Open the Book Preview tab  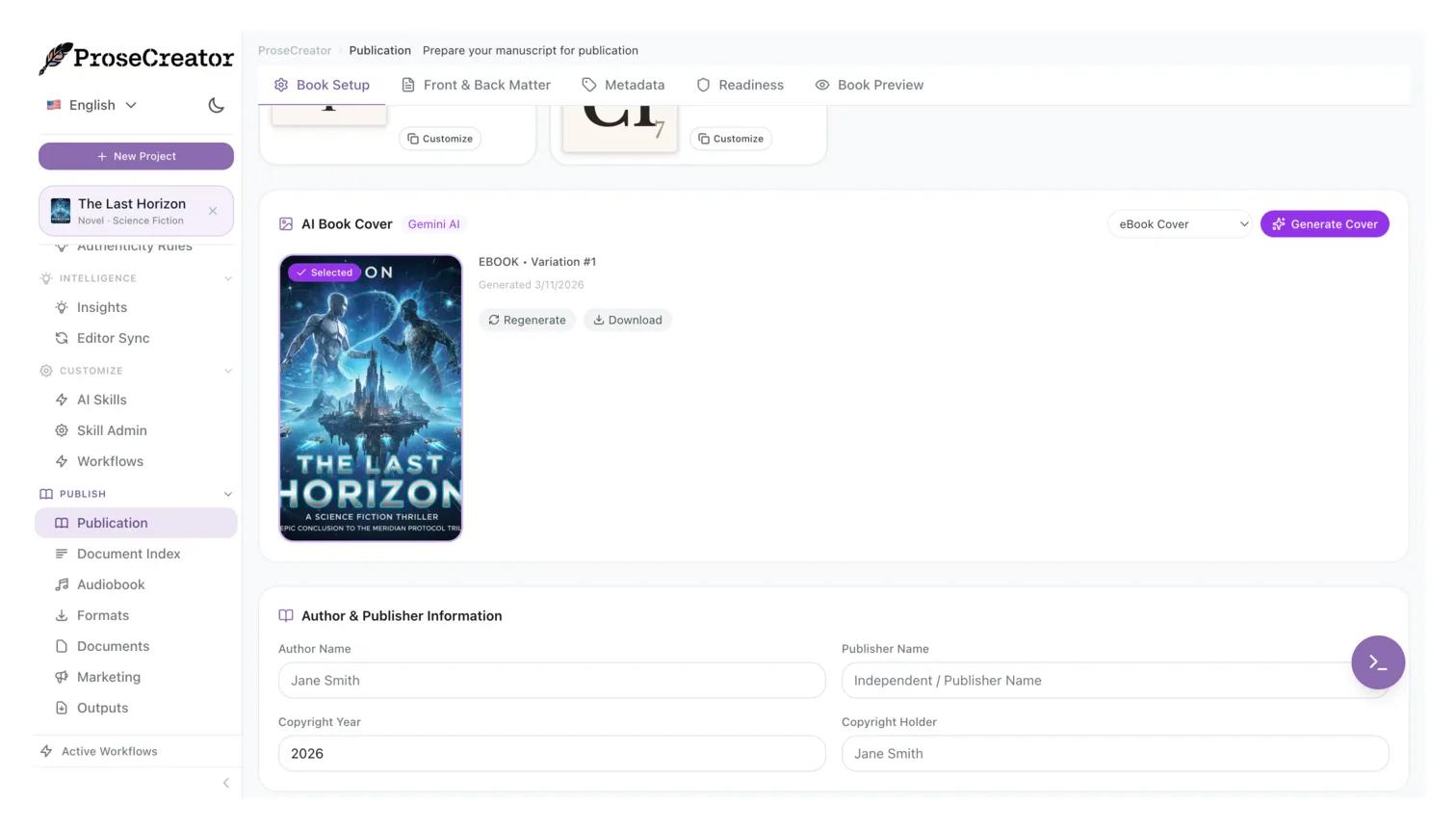869,85
